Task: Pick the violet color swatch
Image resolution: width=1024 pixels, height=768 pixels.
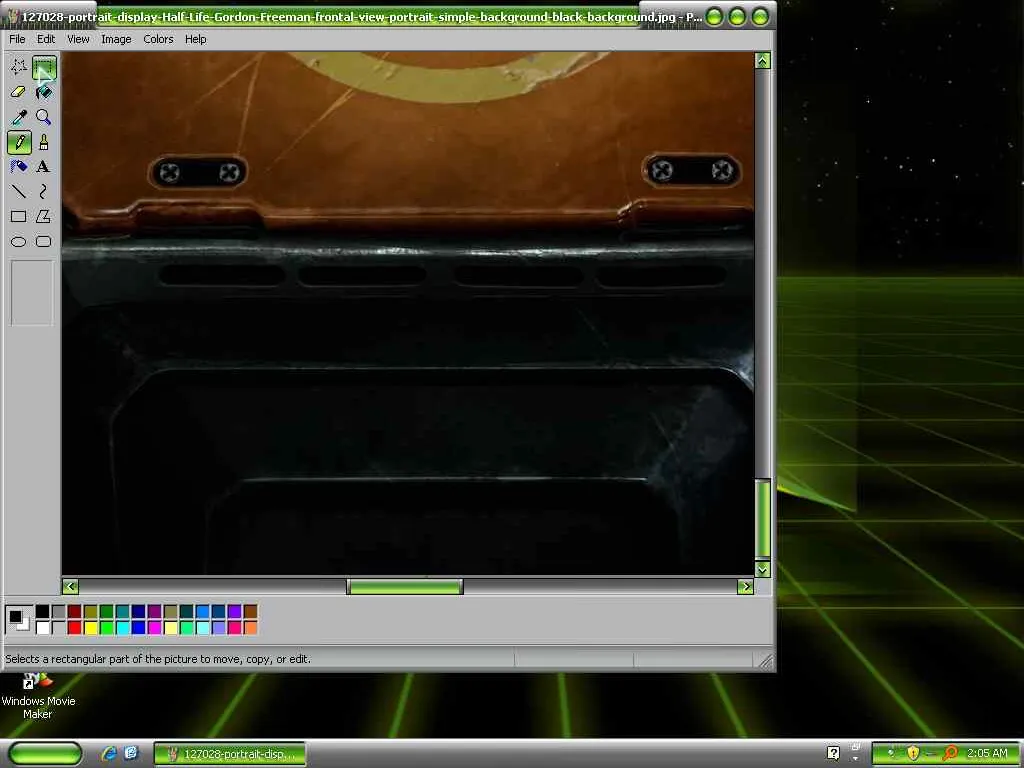Action: click(234, 612)
